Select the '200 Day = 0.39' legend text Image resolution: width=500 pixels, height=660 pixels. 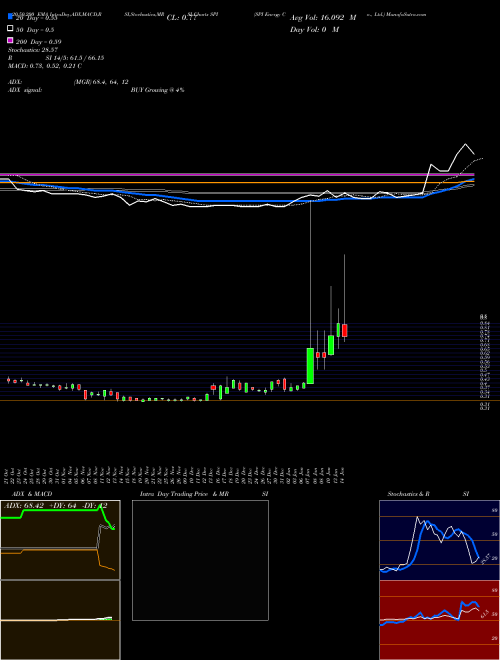38,42
